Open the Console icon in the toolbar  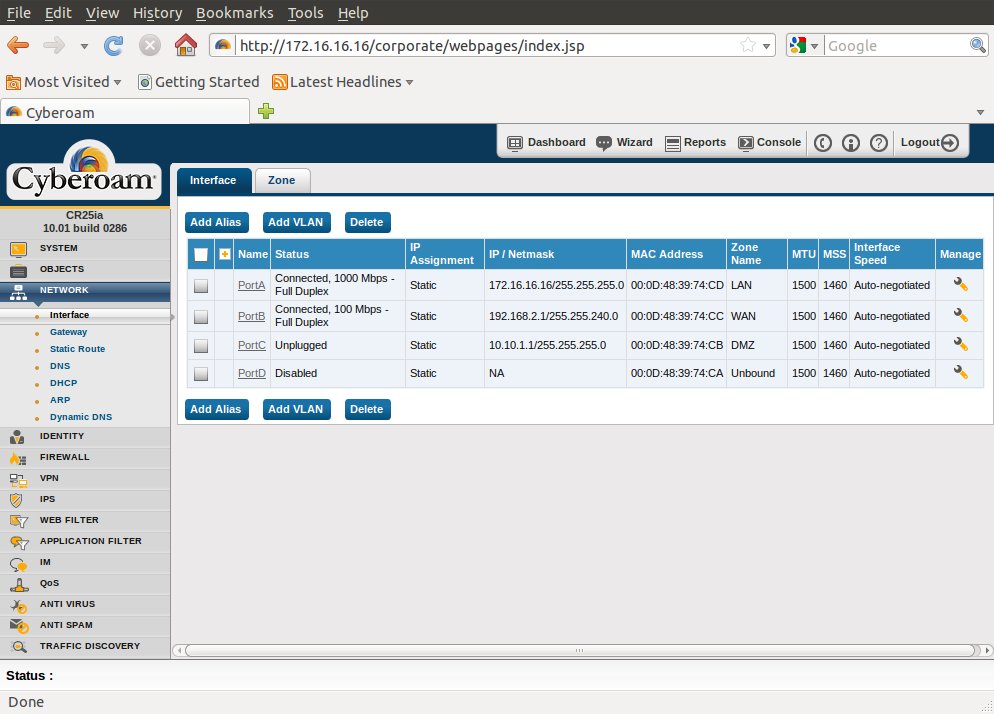[x=769, y=142]
